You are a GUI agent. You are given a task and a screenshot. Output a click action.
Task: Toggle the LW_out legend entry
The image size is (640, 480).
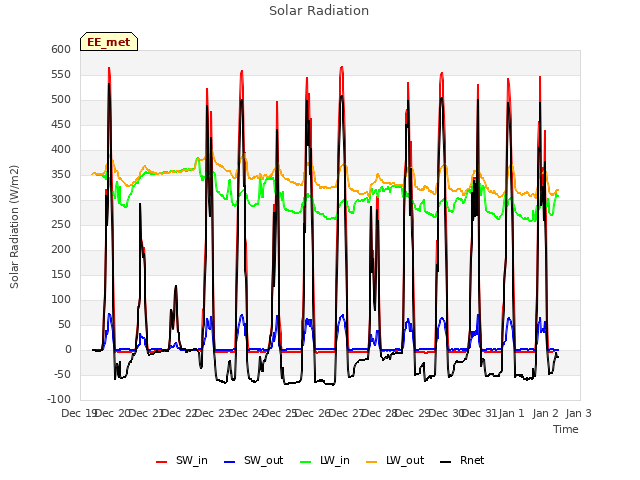(x=395, y=460)
